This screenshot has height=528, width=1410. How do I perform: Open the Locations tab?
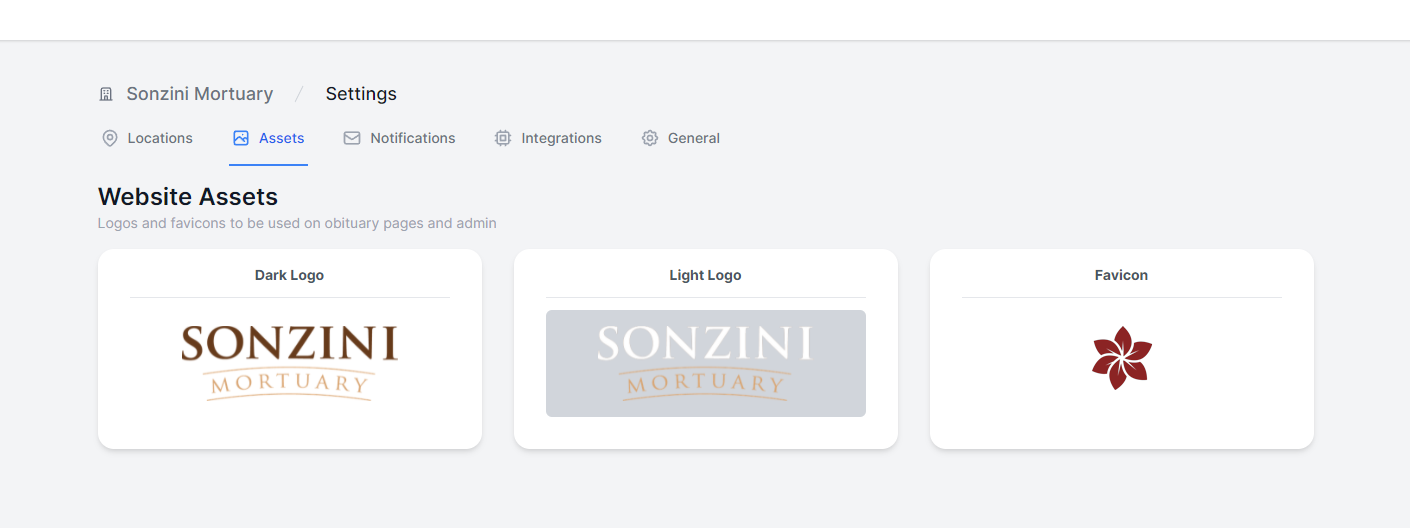[148, 138]
